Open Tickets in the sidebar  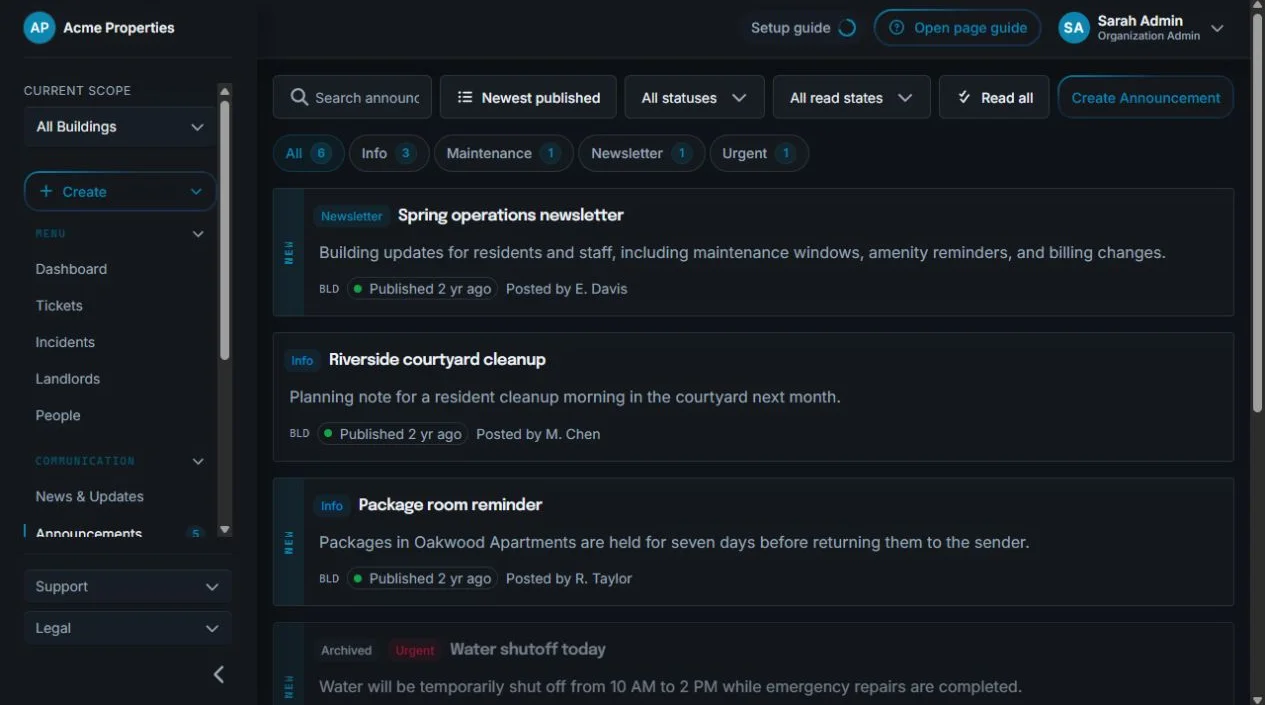click(59, 306)
